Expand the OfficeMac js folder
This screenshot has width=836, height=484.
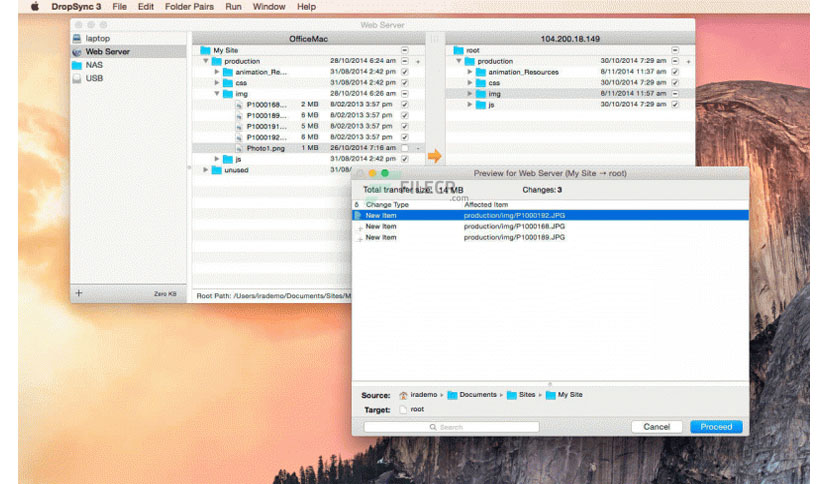[216, 159]
